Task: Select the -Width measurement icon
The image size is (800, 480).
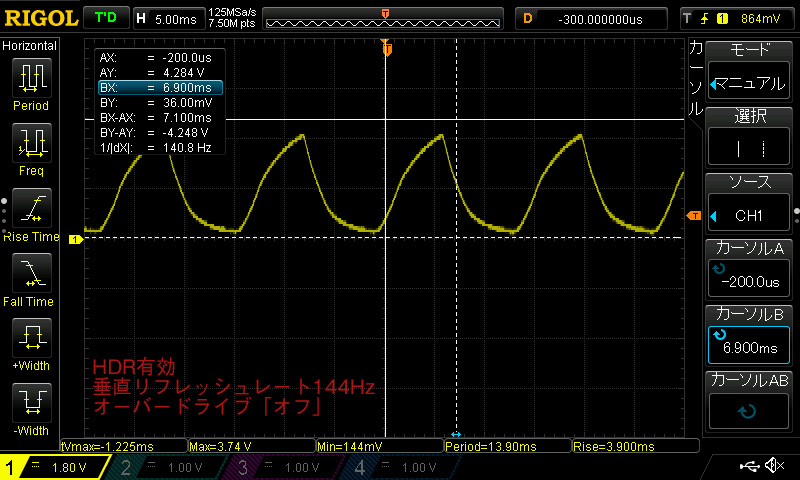Action: tap(32, 402)
